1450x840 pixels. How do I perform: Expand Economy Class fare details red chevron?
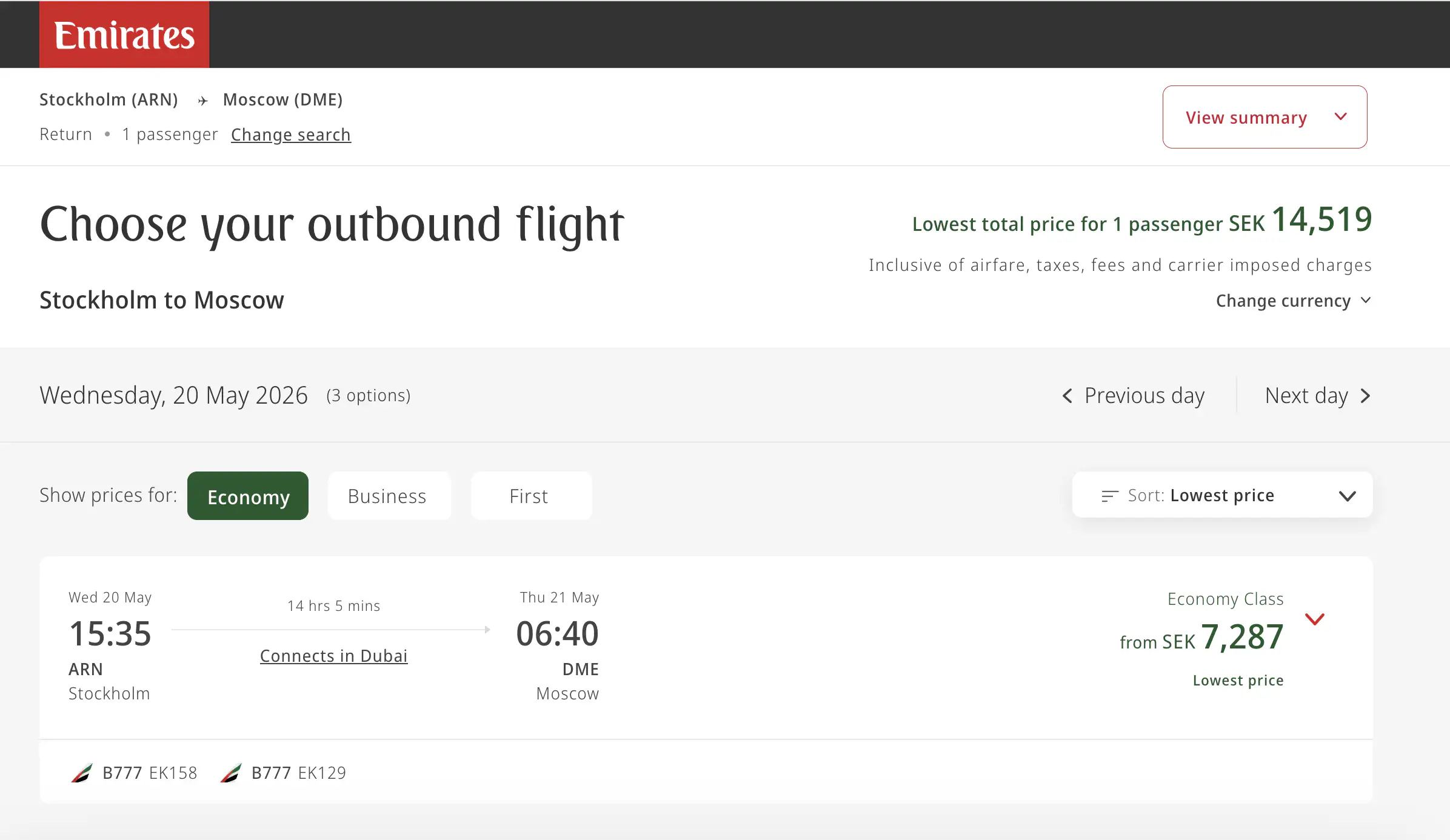tap(1315, 619)
